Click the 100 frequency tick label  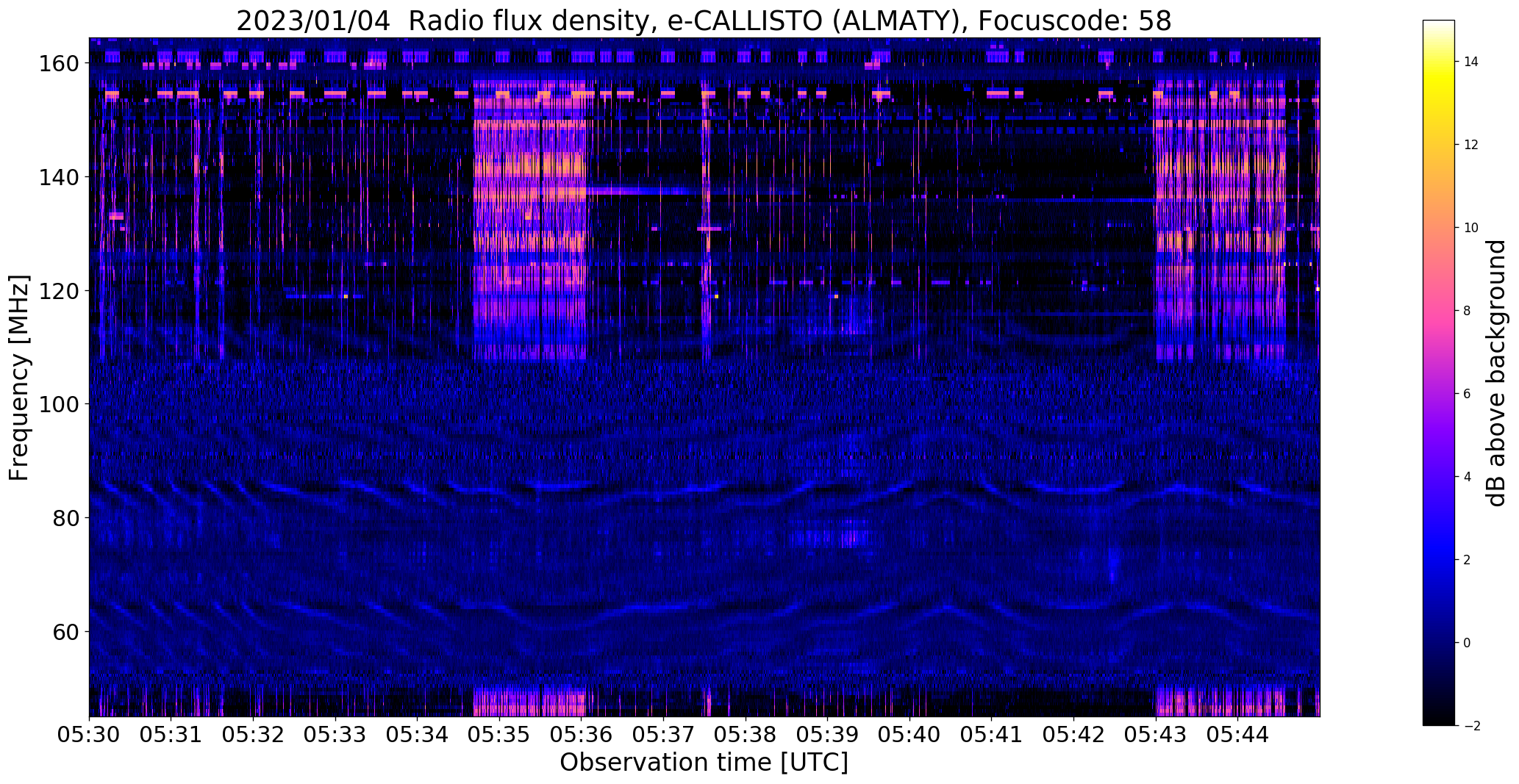[58, 404]
